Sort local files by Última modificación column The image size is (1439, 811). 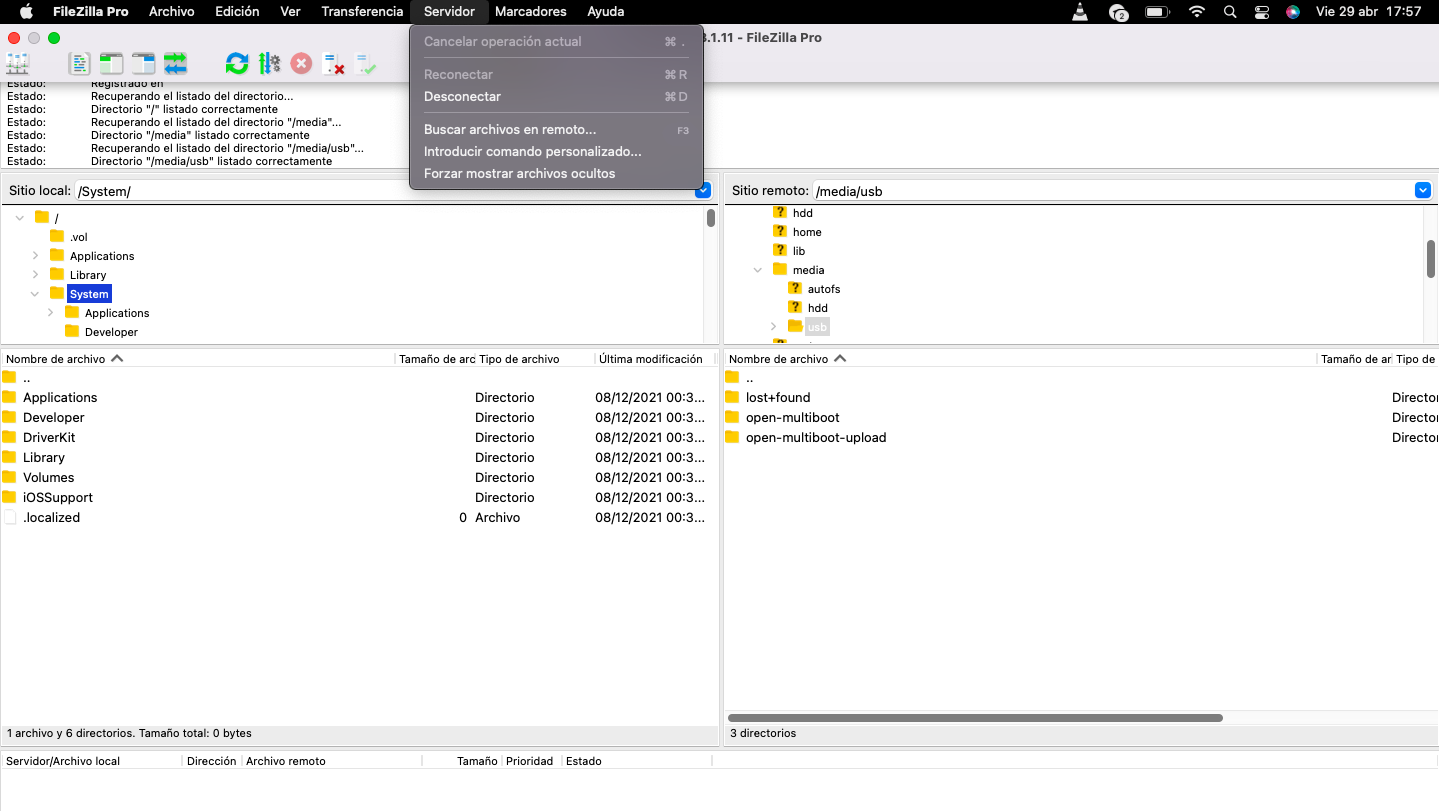[x=650, y=359]
